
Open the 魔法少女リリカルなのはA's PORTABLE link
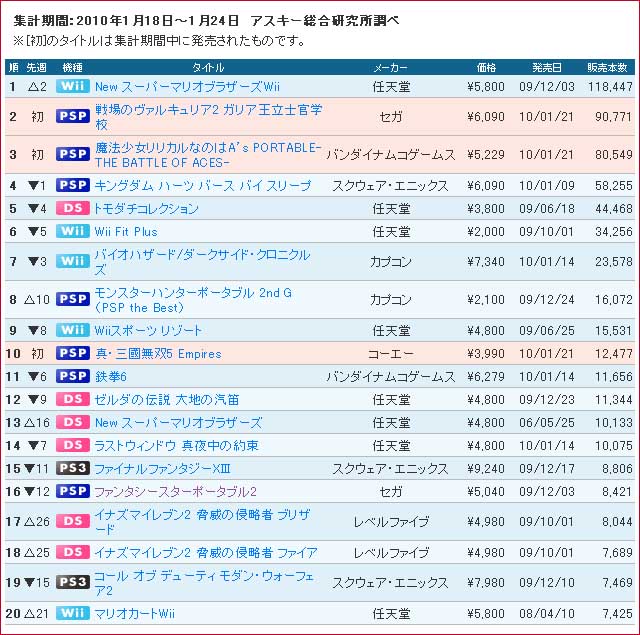tap(208, 155)
